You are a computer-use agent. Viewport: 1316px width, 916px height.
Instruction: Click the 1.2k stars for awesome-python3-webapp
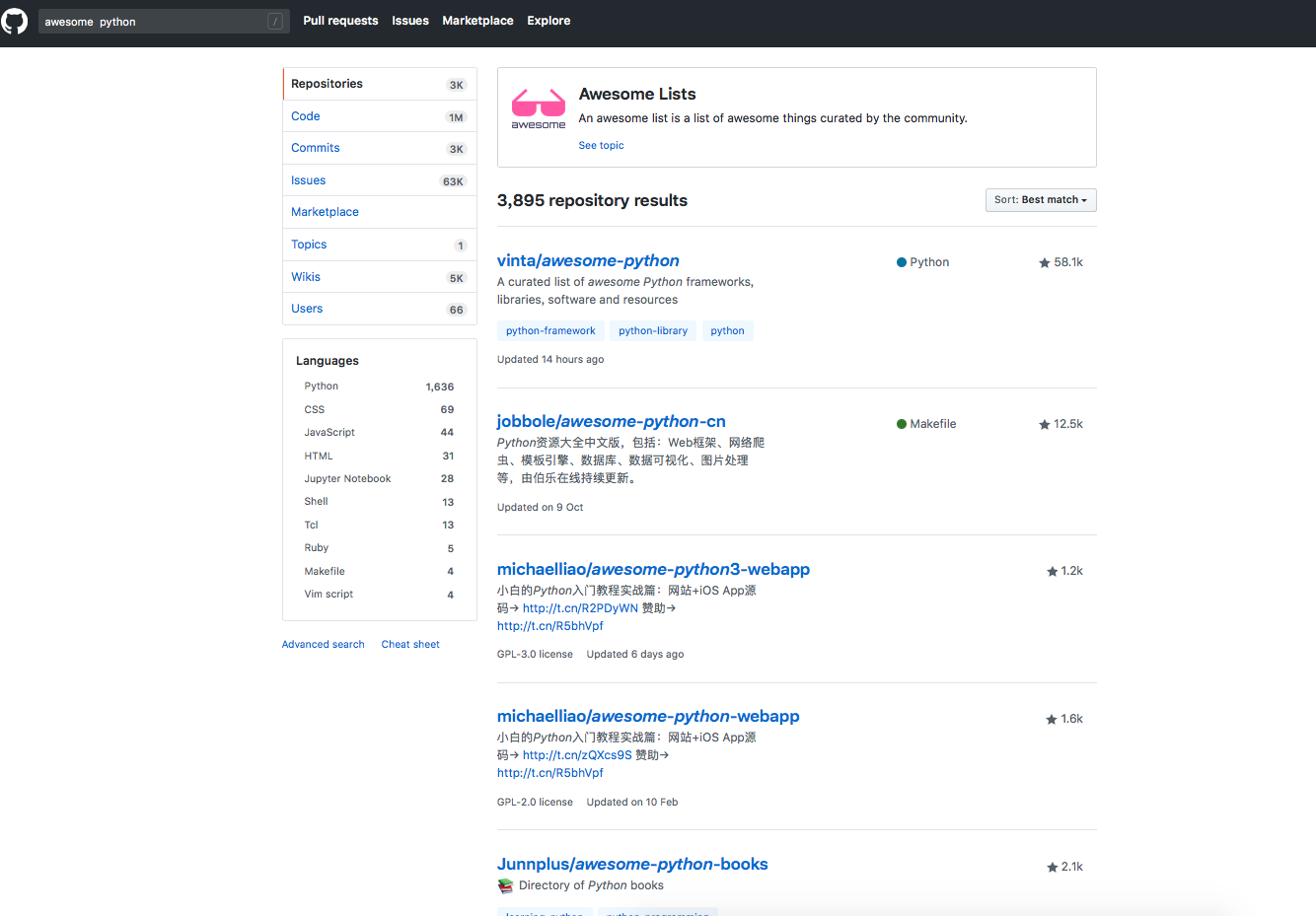tap(1064, 571)
